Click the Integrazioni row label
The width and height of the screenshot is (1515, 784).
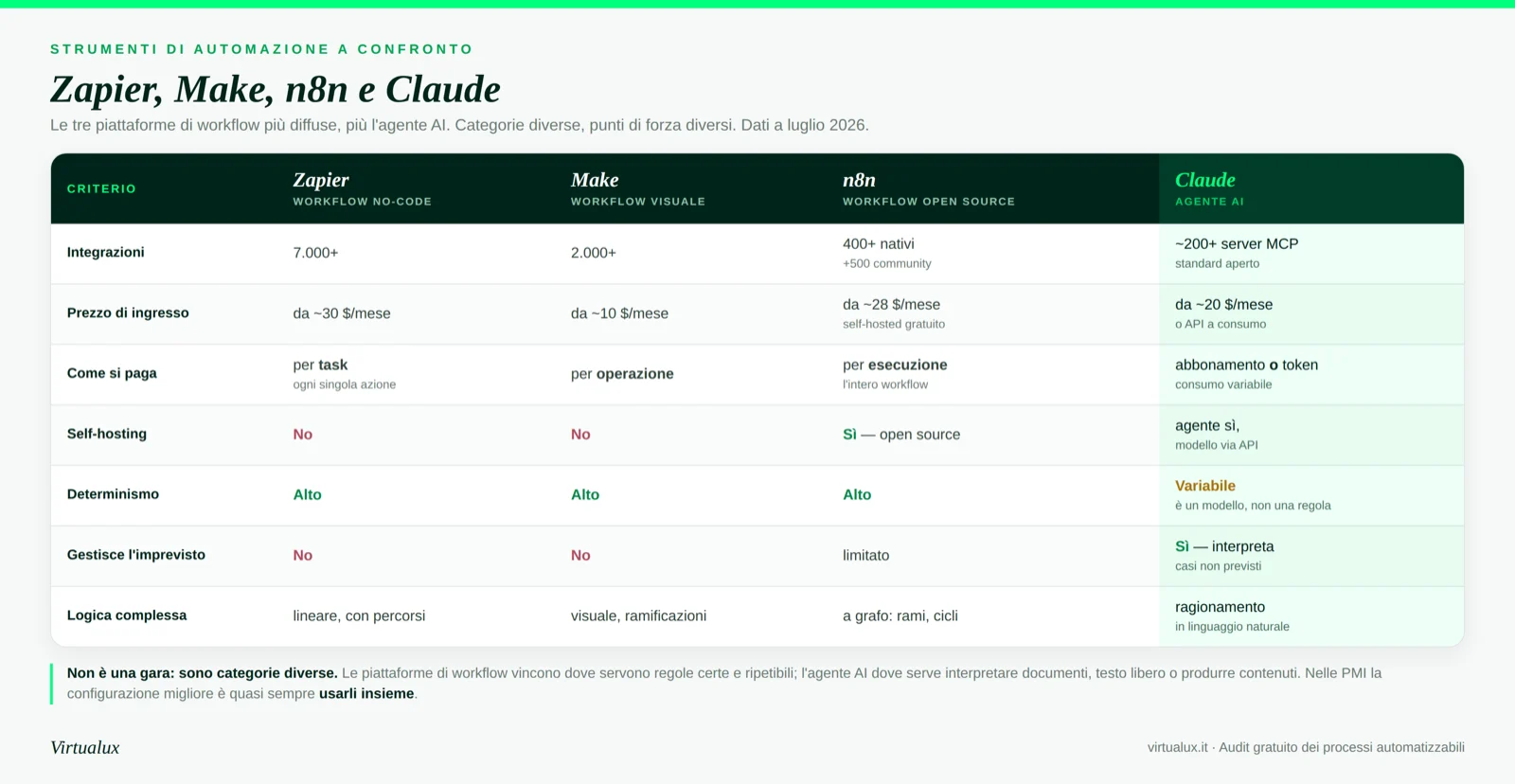pyautogui.click(x=105, y=252)
